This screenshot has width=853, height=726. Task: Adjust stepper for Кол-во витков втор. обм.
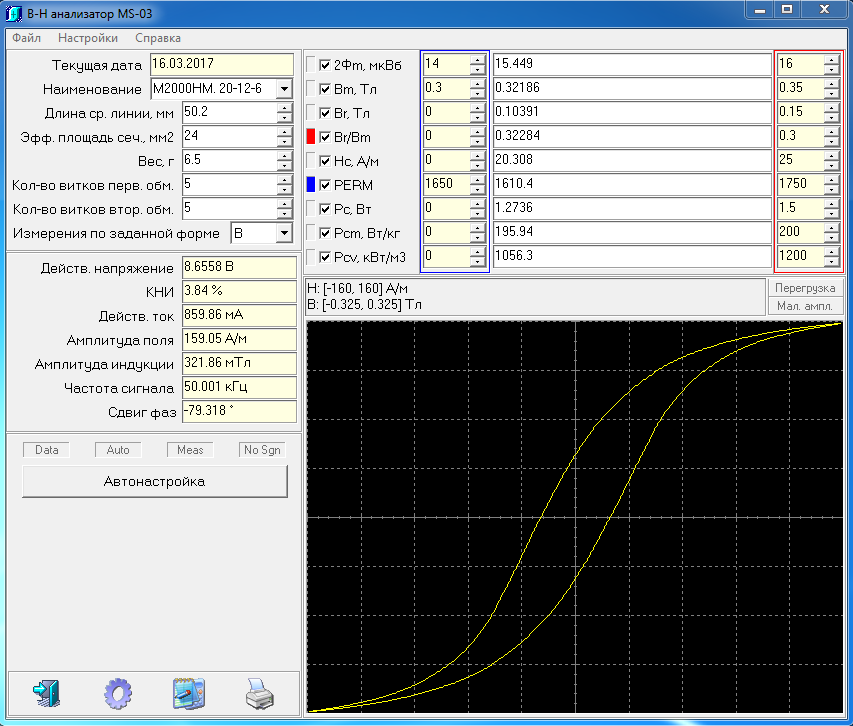coord(285,209)
